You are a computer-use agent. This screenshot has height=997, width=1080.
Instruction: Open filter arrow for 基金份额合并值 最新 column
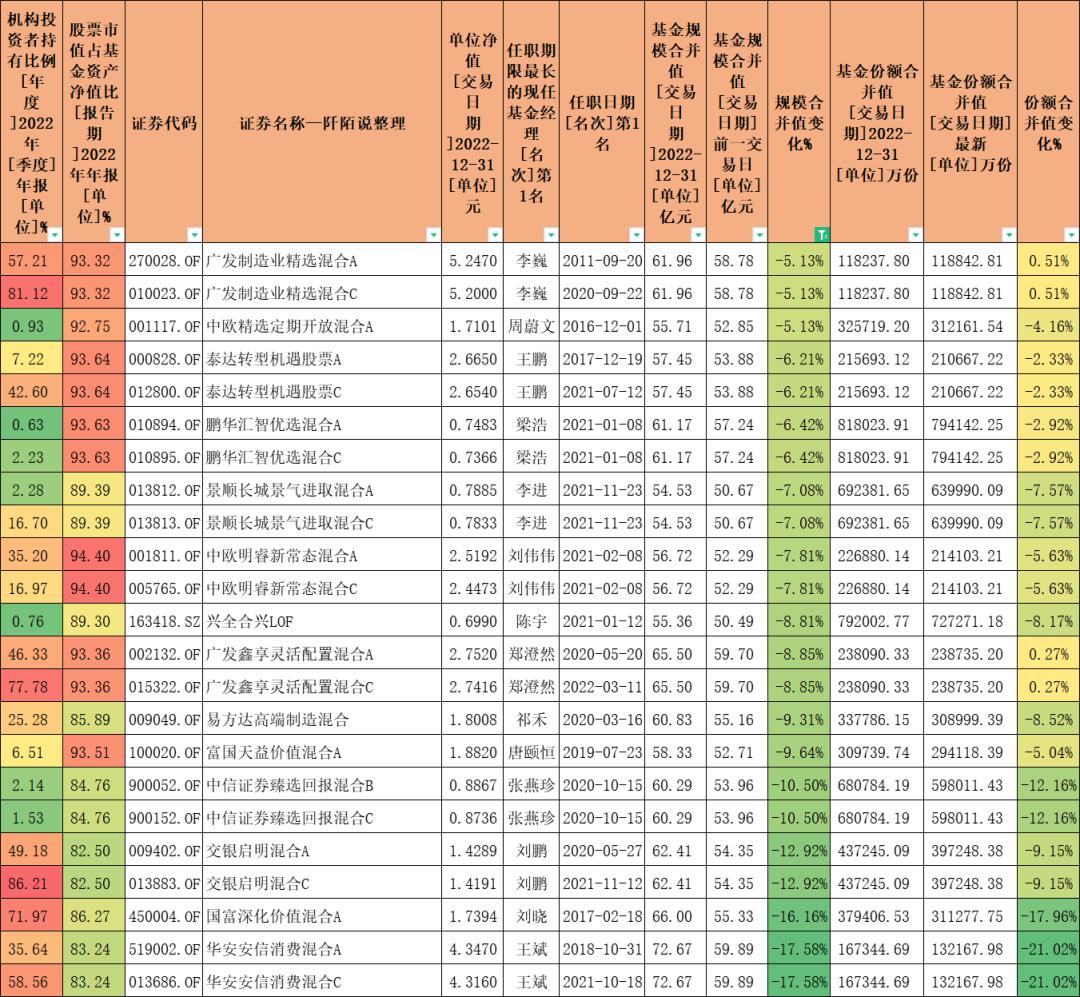[x=1009, y=235]
